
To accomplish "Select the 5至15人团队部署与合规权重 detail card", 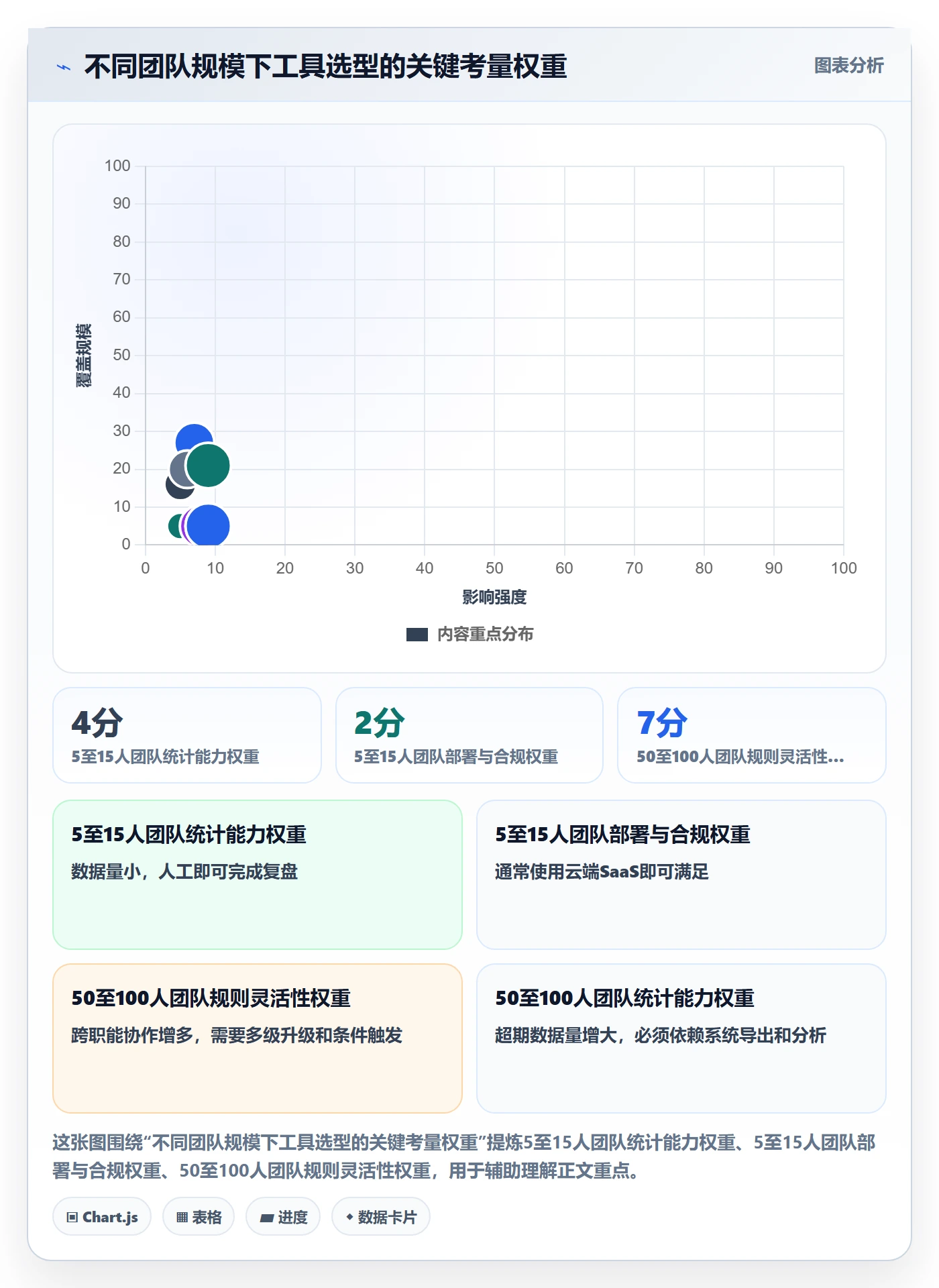I will pos(681,875).
